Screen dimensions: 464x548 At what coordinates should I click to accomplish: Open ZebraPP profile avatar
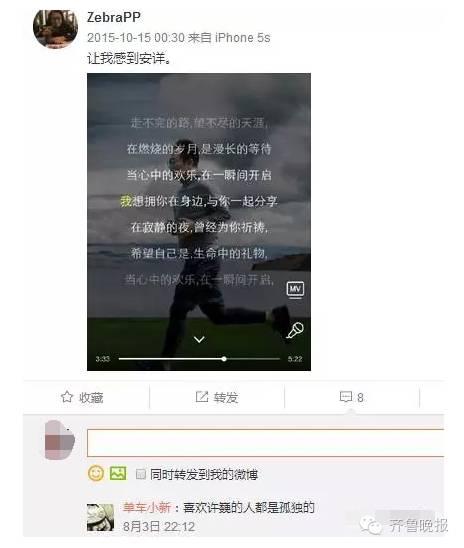56,29
